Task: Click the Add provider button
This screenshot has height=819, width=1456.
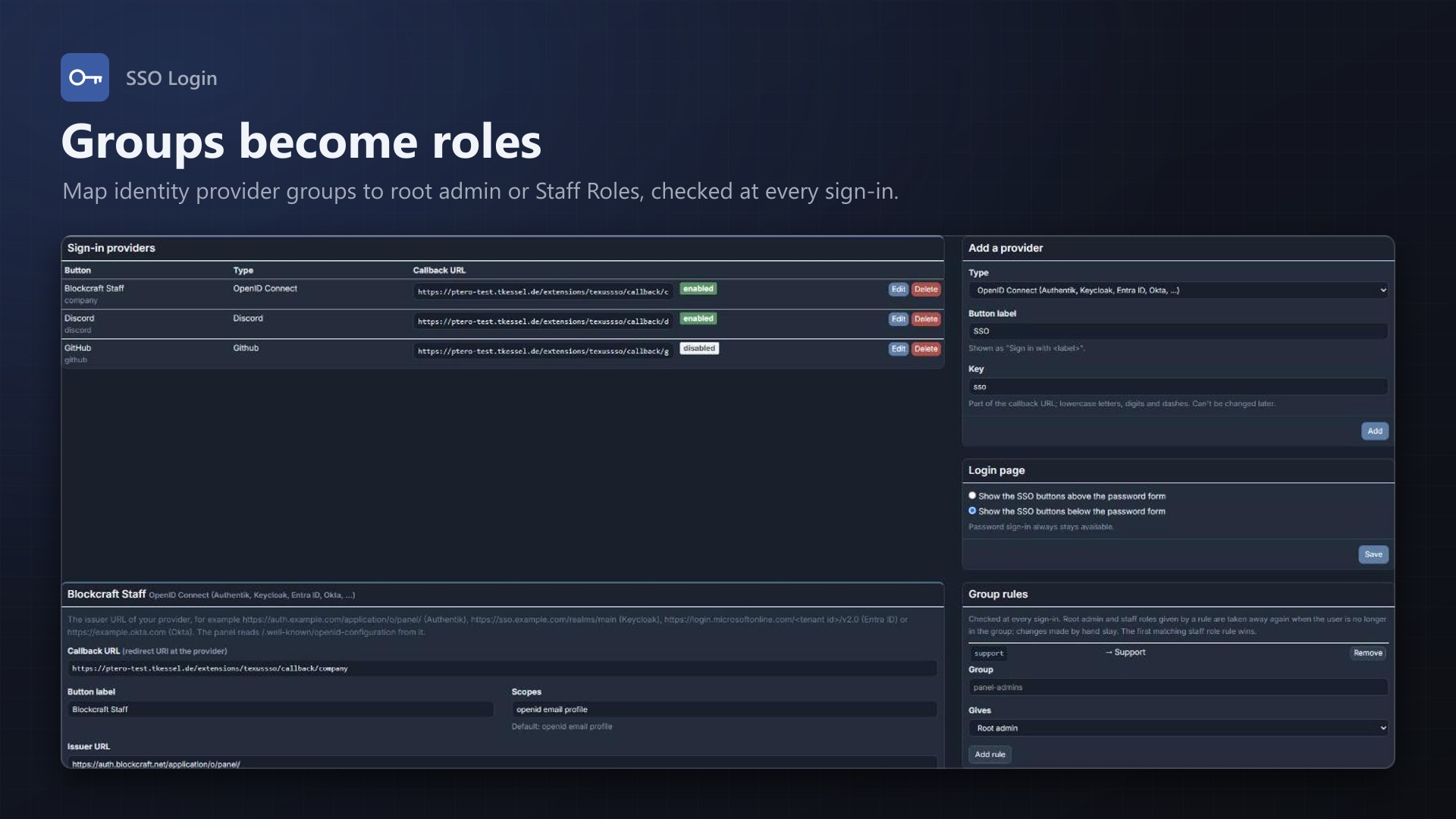Action: click(x=1374, y=431)
